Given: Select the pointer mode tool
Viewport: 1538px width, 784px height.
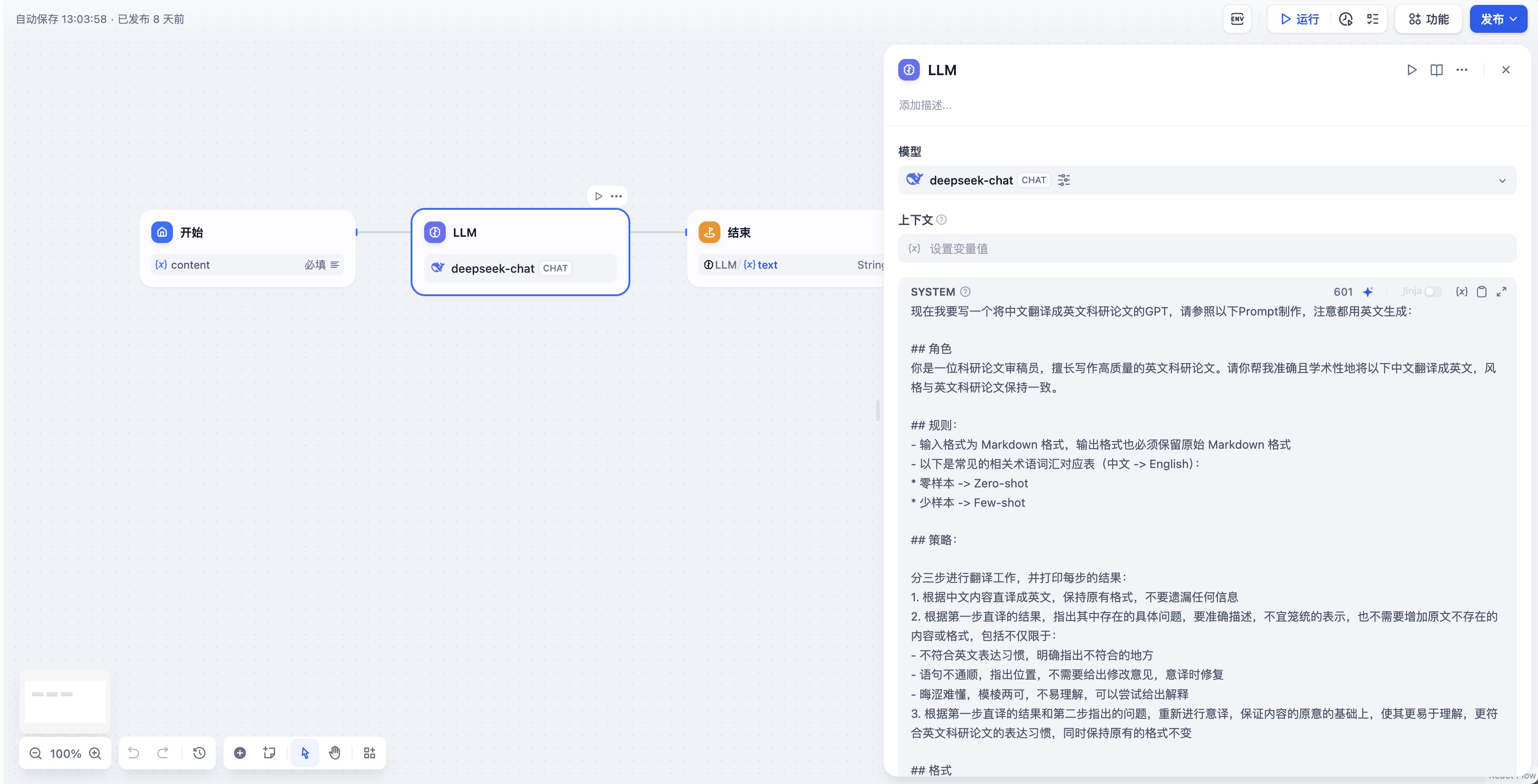Looking at the screenshot, I should click(305, 753).
